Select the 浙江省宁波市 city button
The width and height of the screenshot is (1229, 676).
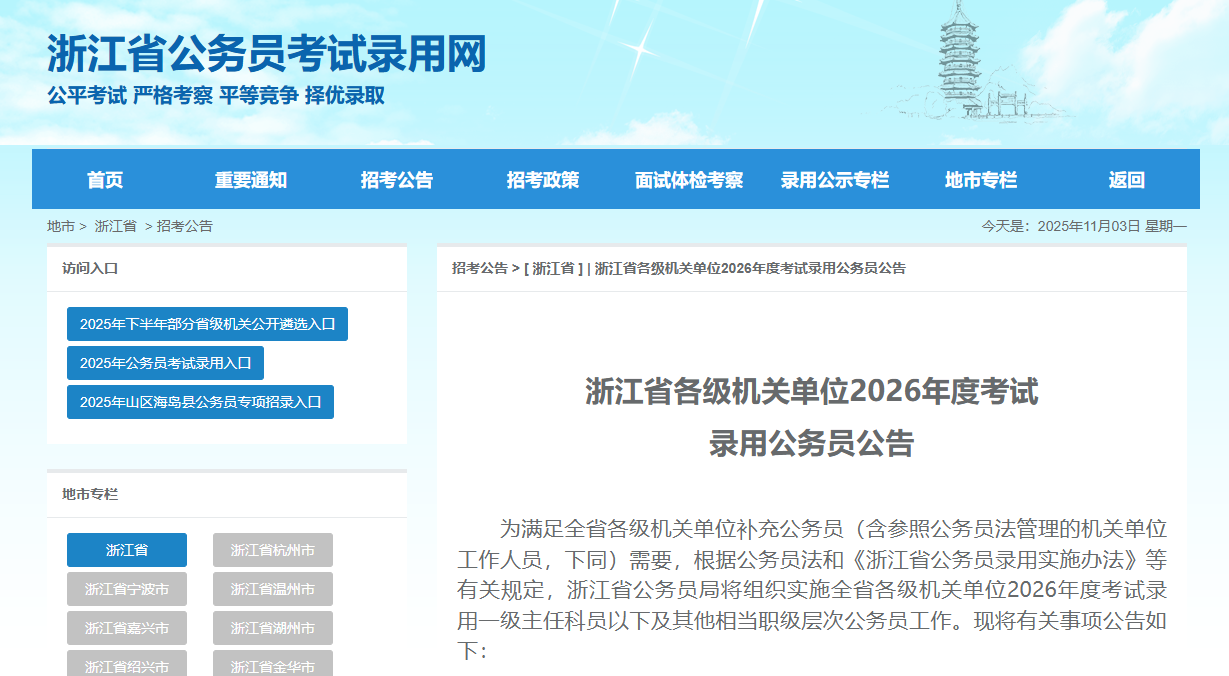[127, 589]
